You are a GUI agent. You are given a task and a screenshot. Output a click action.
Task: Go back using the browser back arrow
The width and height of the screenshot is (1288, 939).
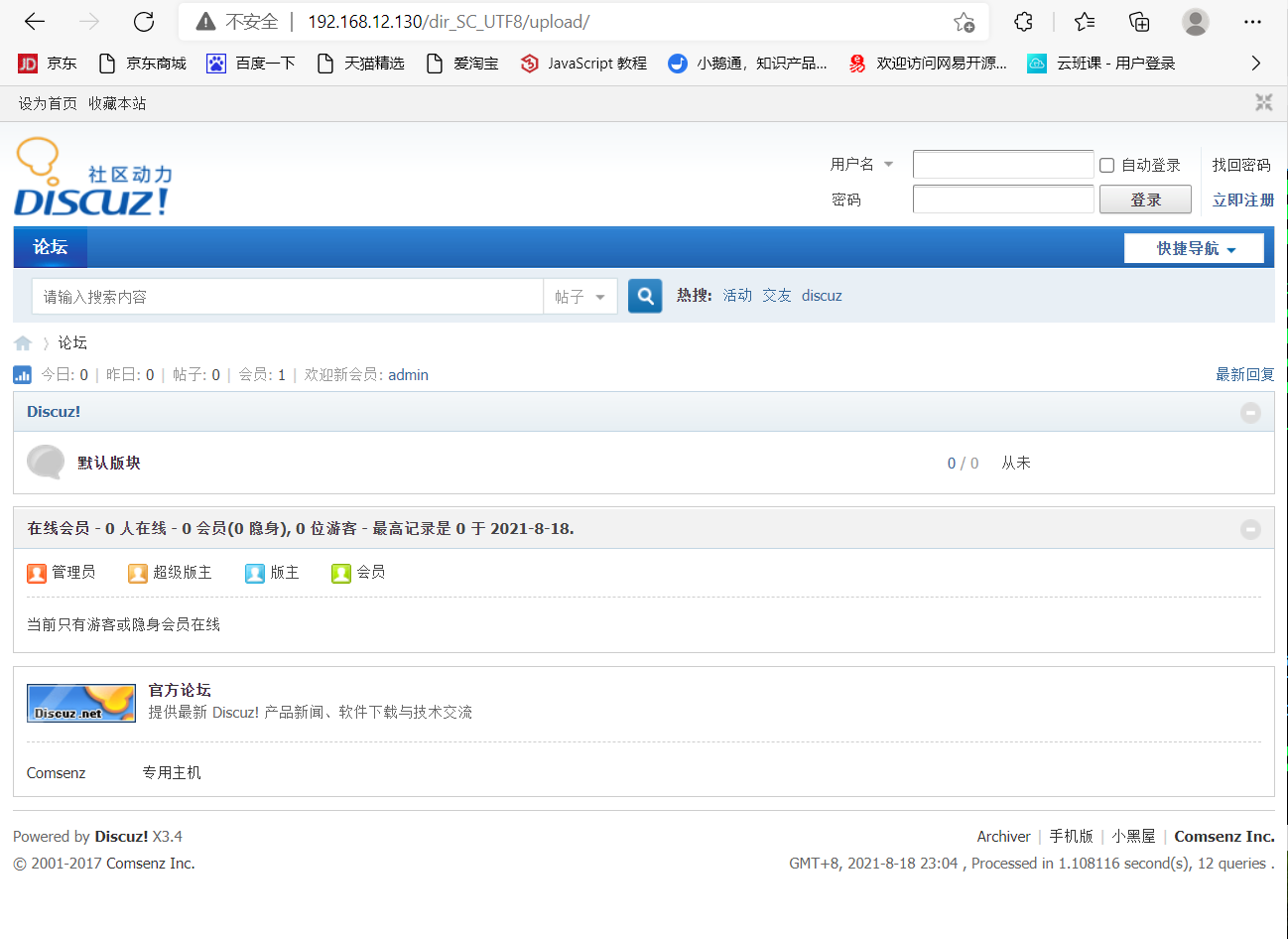point(35,21)
